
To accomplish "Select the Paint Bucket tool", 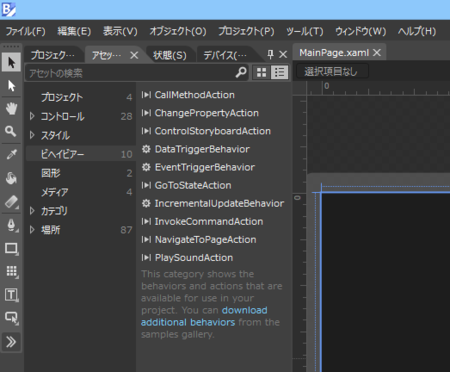I will click(x=11, y=178).
